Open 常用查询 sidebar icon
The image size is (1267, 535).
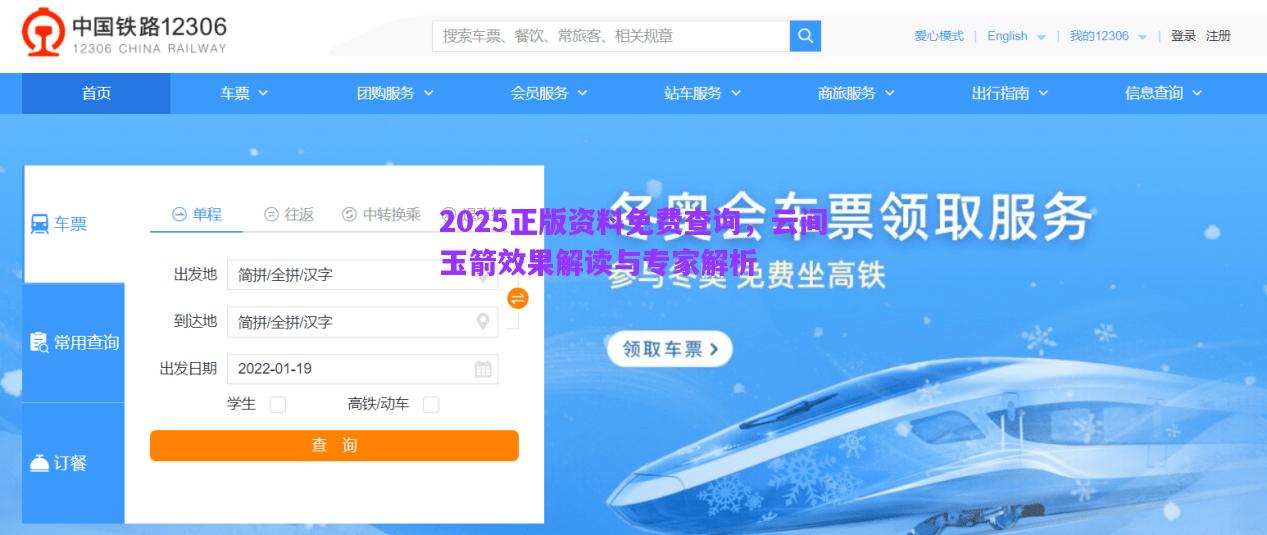click(39, 343)
